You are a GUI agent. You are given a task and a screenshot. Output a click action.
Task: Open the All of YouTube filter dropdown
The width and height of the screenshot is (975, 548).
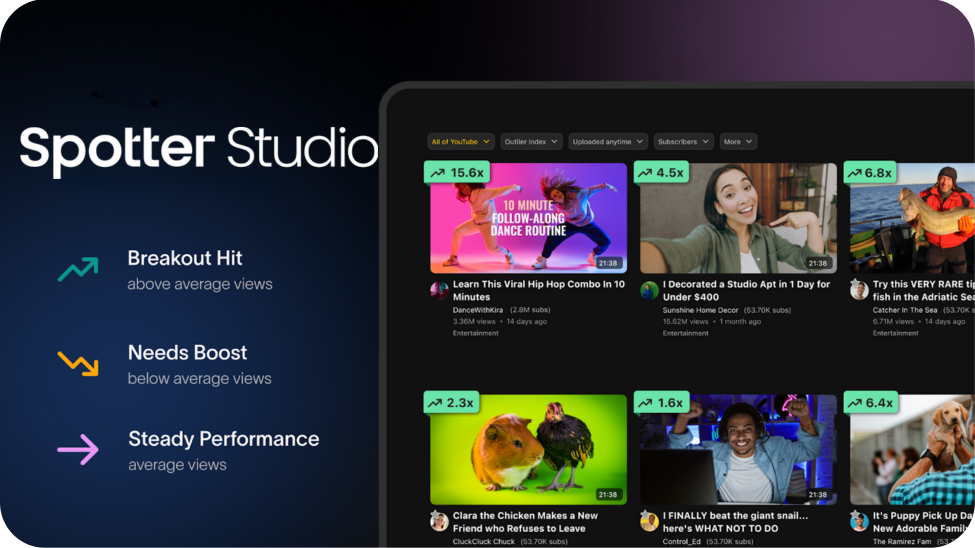tap(461, 142)
